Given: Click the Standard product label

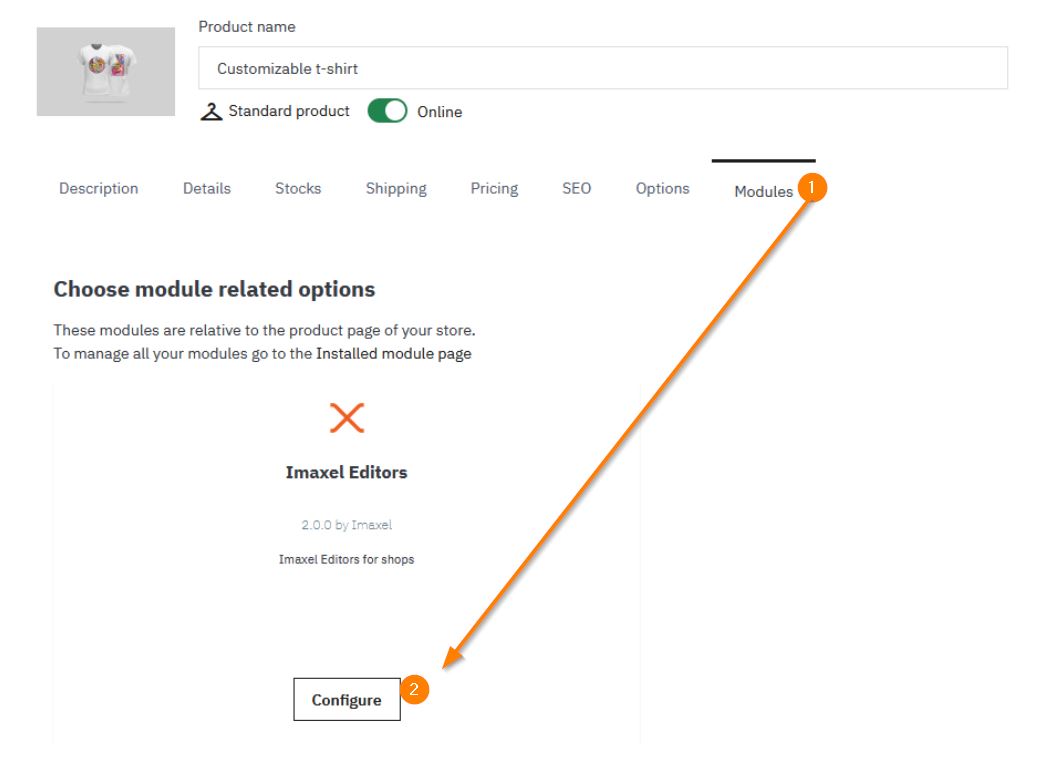Looking at the screenshot, I should [289, 111].
